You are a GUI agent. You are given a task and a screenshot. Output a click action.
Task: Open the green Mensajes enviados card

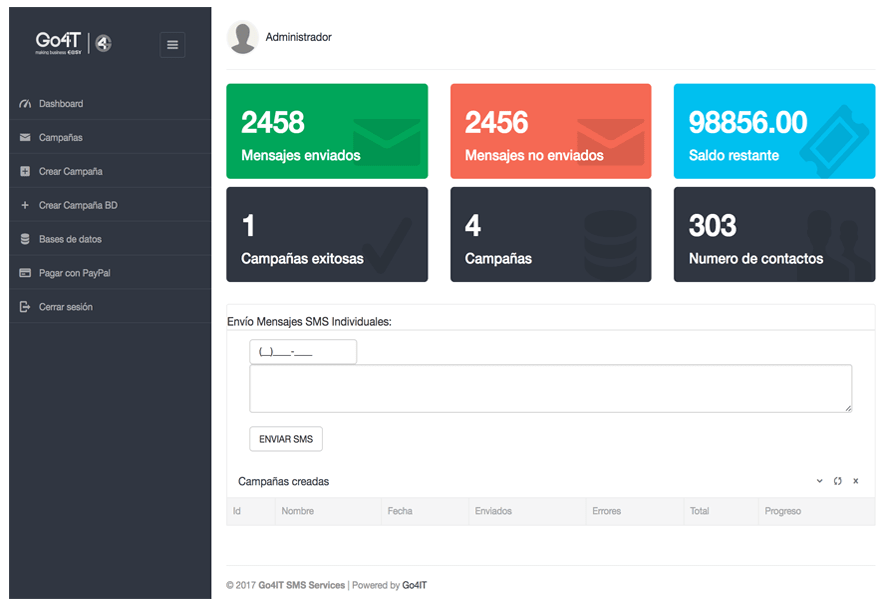click(327, 131)
